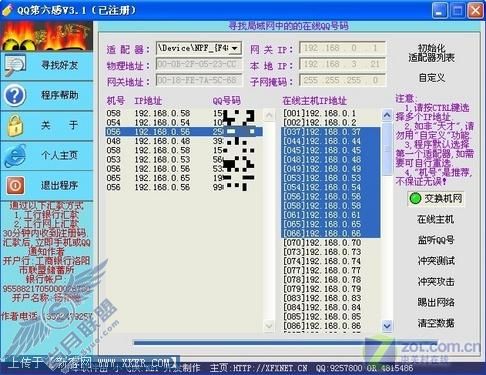Select host [066]192.168.0.66
The height and width of the screenshot is (375, 486).
(331, 233)
